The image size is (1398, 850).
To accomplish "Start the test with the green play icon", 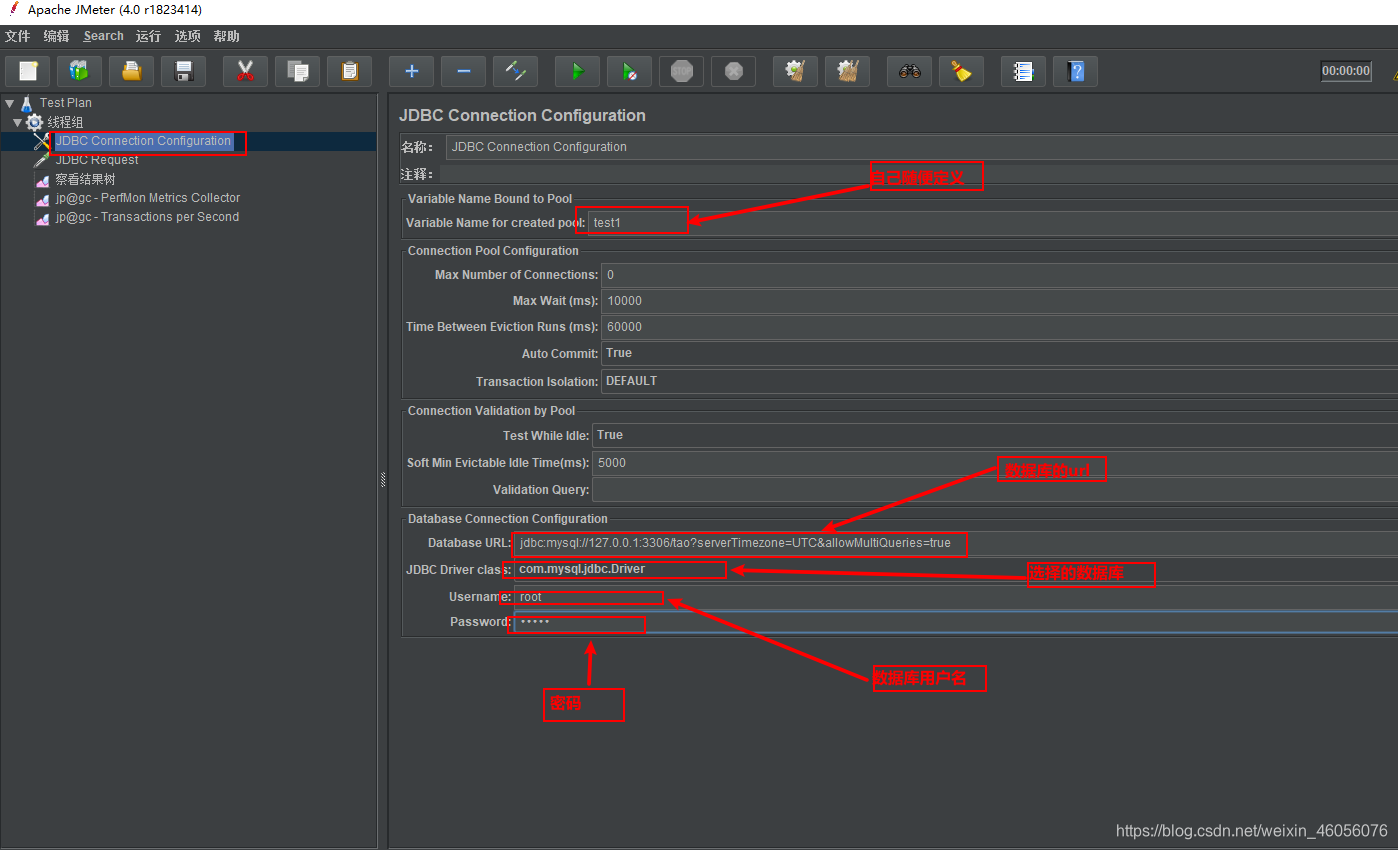I will click(x=577, y=71).
